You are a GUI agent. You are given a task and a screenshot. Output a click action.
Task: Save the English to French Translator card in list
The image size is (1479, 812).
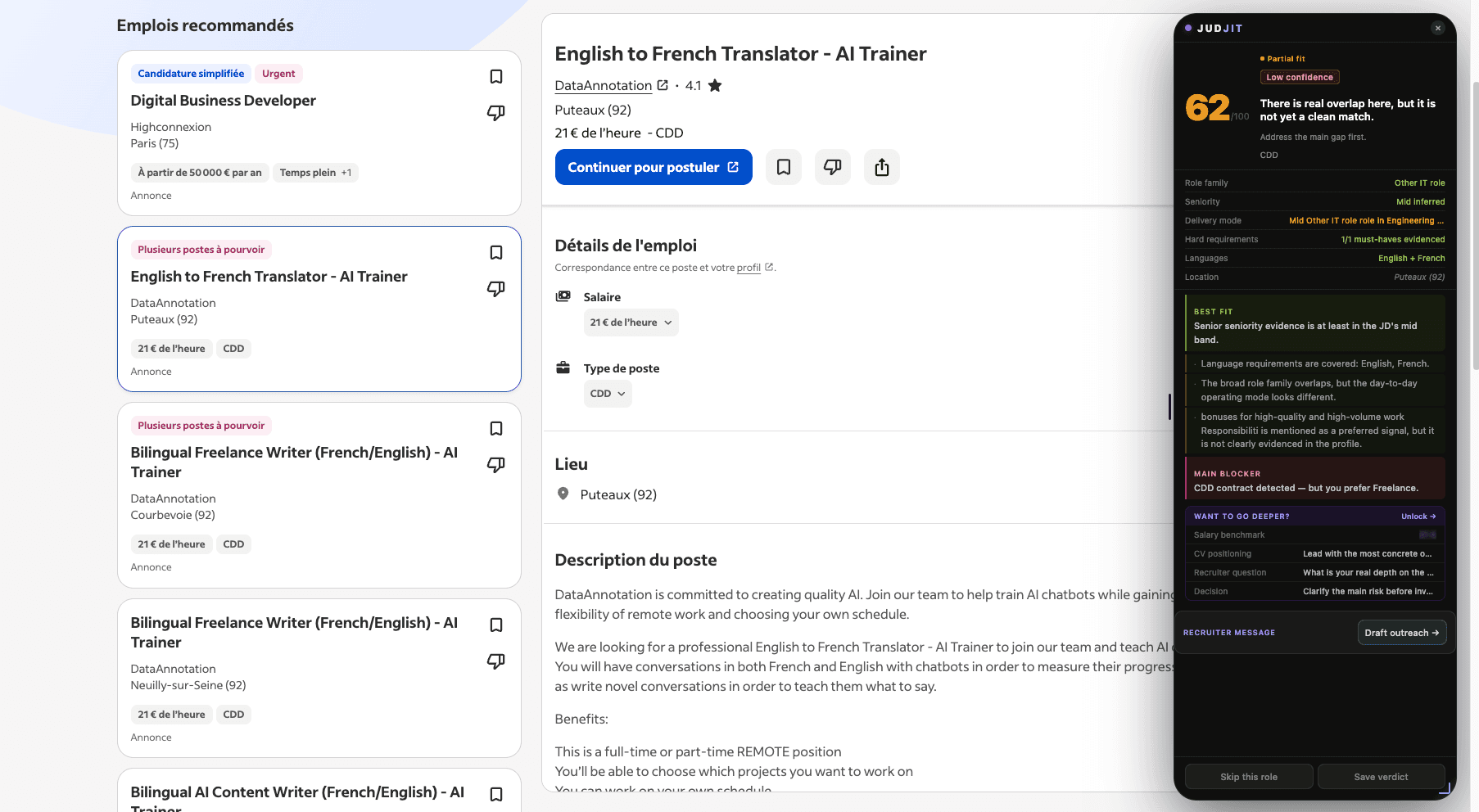click(496, 252)
